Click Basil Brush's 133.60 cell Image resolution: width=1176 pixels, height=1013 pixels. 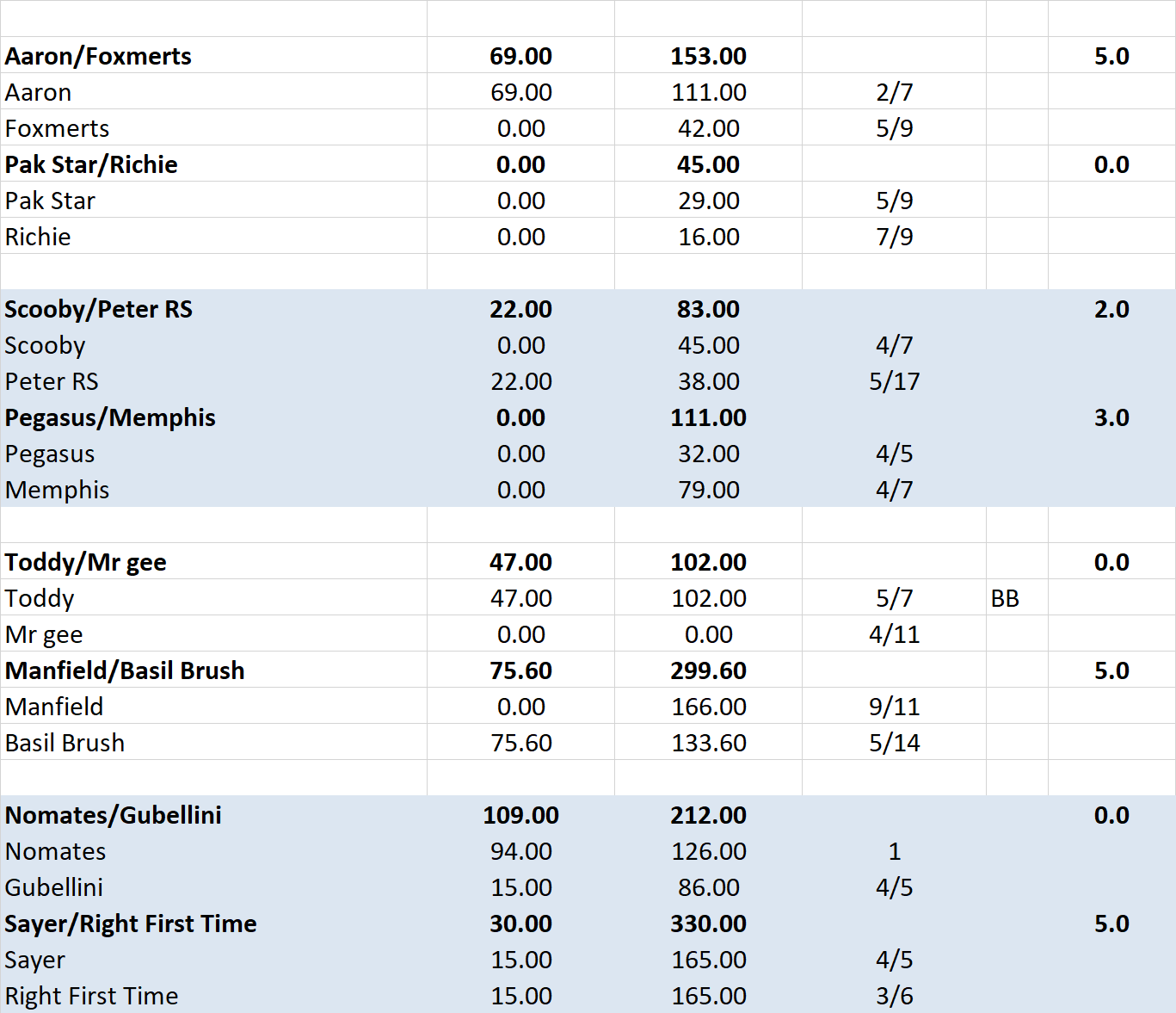708,743
